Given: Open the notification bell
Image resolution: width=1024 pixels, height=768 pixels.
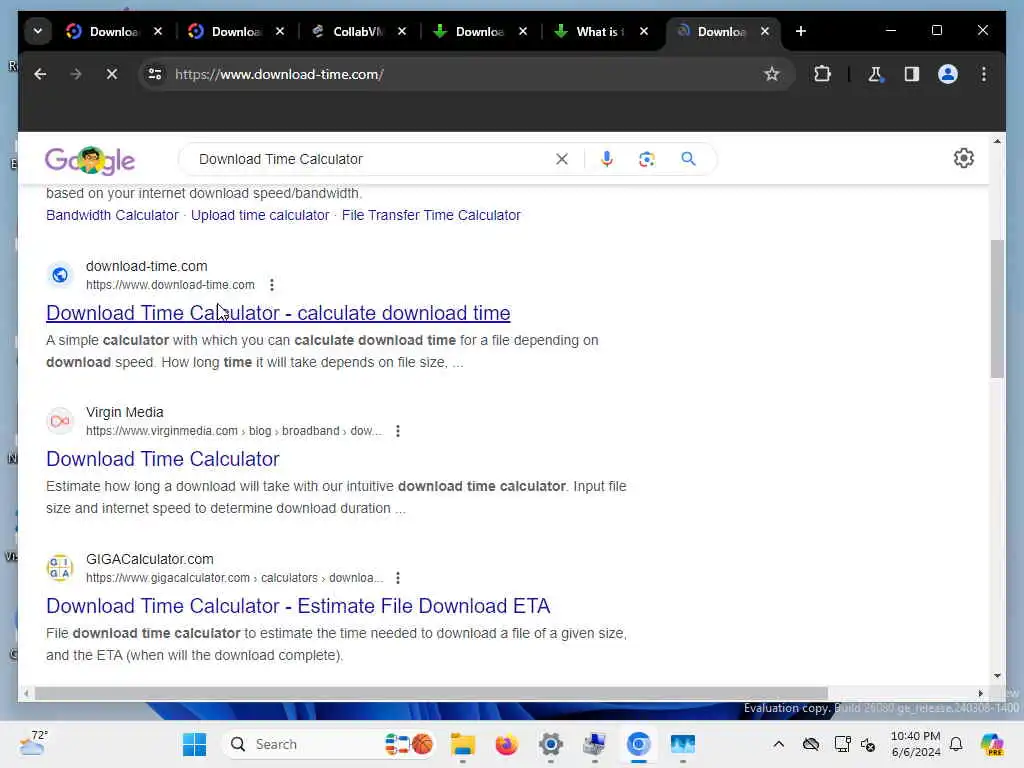Looking at the screenshot, I should click(x=956, y=744).
